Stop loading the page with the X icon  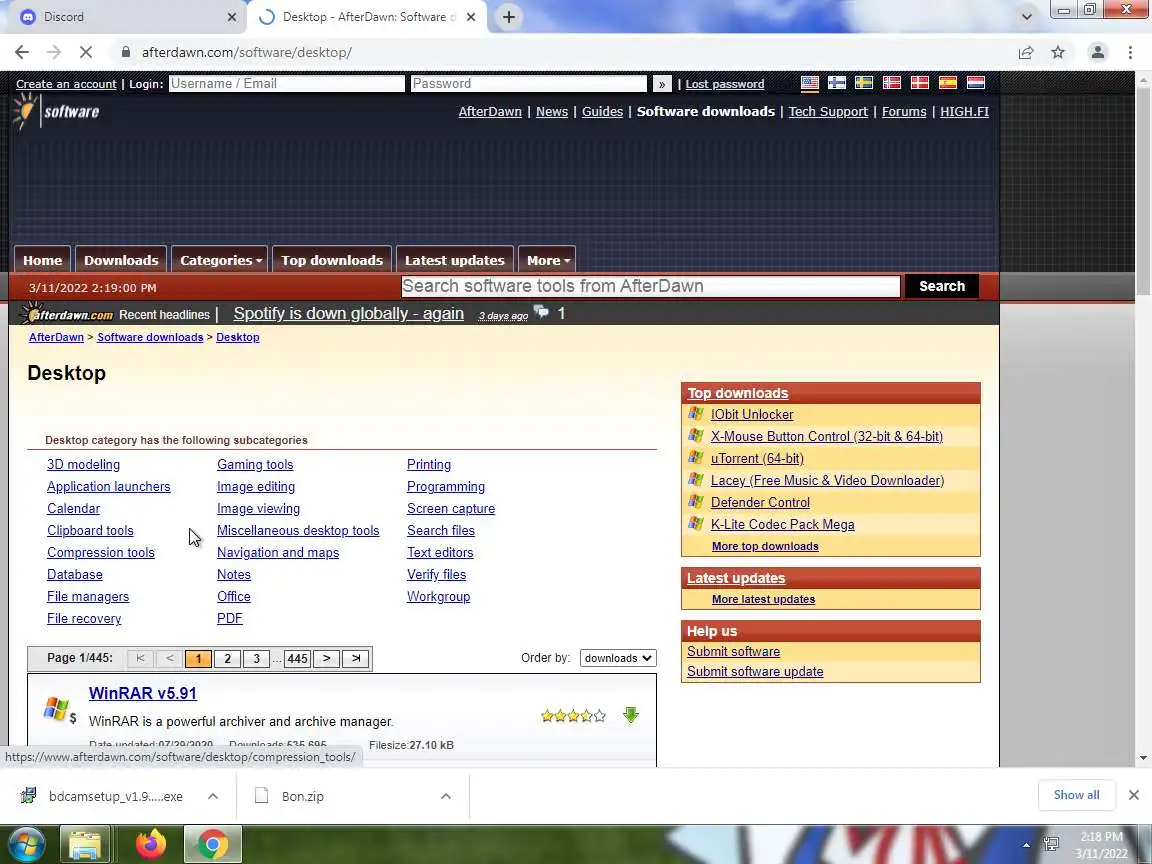point(86,52)
